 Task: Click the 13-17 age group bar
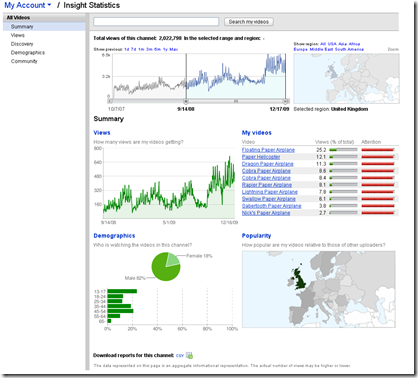point(122,291)
